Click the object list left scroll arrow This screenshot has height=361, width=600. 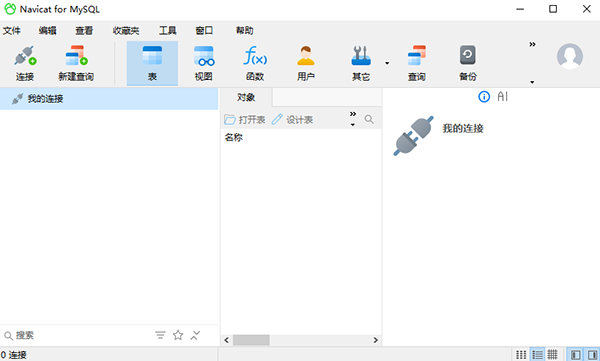pos(227,340)
